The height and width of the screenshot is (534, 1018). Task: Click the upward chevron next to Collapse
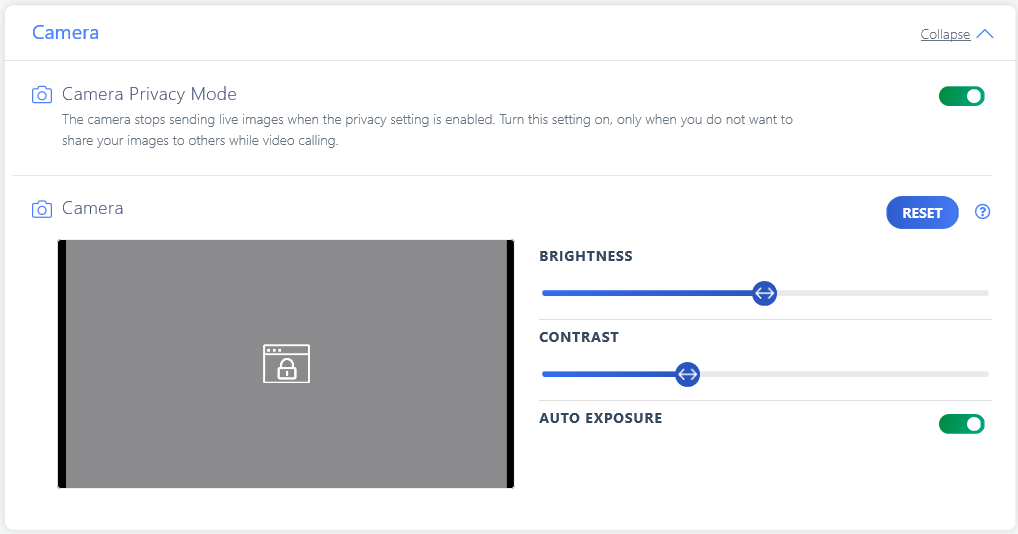pyautogui.click(x=985, y=34)
